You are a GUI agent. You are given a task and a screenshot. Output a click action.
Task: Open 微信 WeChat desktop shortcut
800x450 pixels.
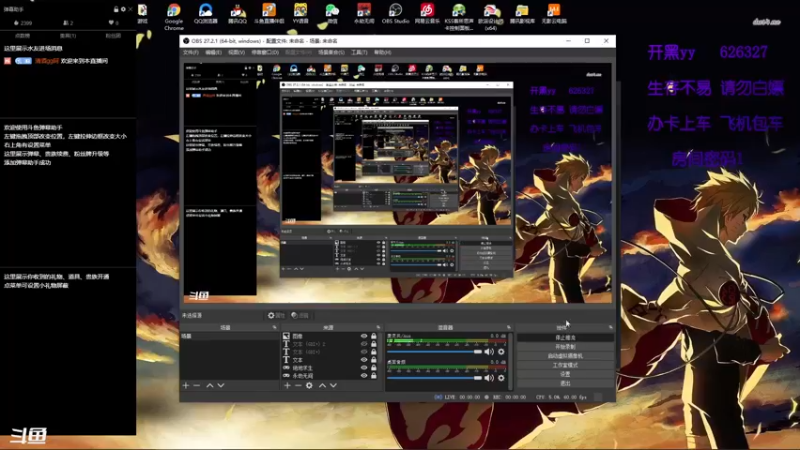(332, 14)
